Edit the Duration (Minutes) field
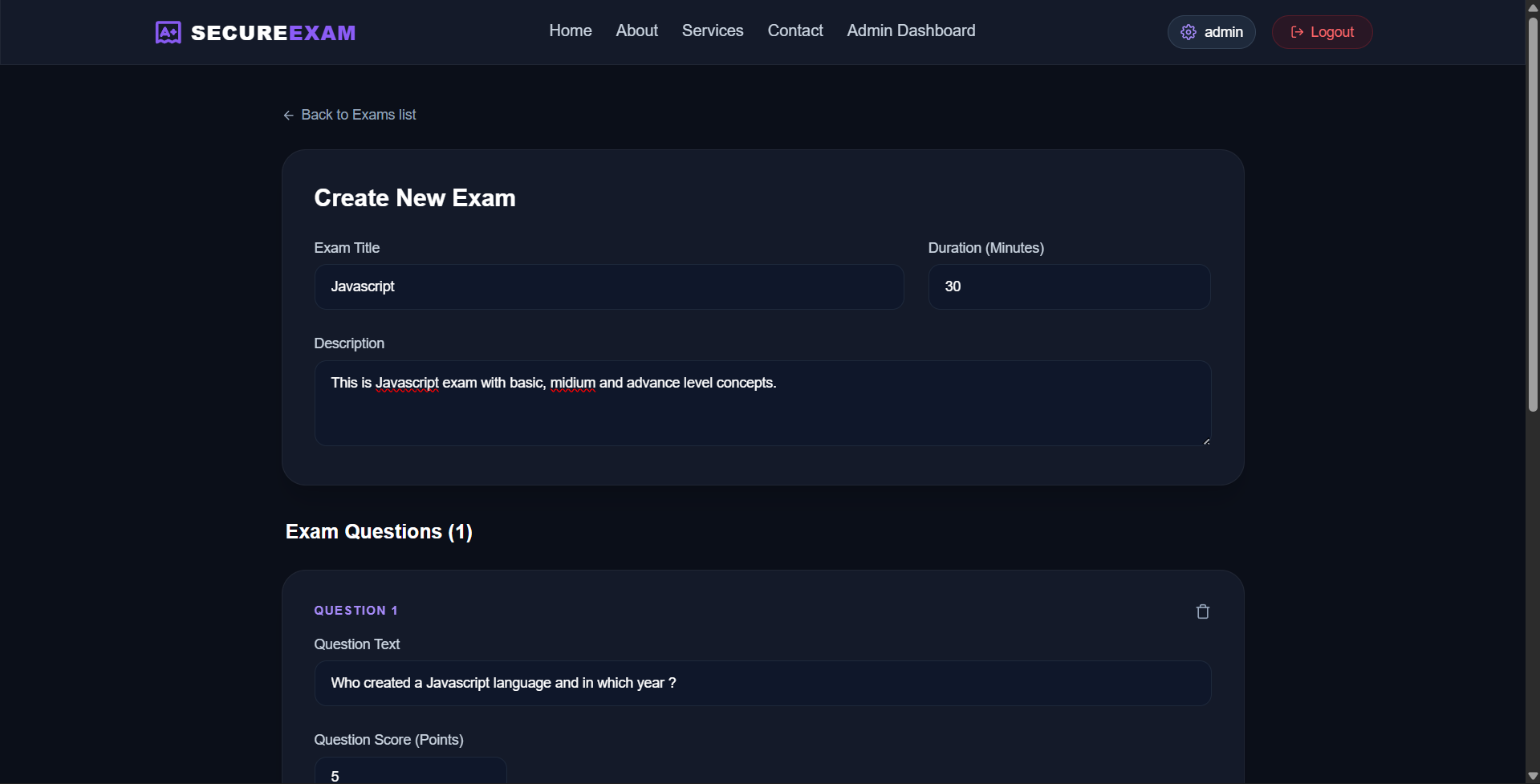This screenshot has width=1540, height=784. 1069,286
